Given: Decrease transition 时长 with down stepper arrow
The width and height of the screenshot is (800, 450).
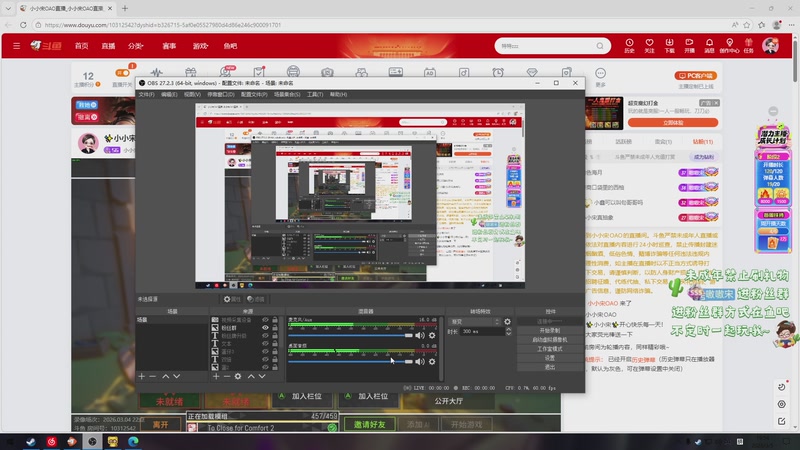Looking at the screenshot, I should (509, 334).
